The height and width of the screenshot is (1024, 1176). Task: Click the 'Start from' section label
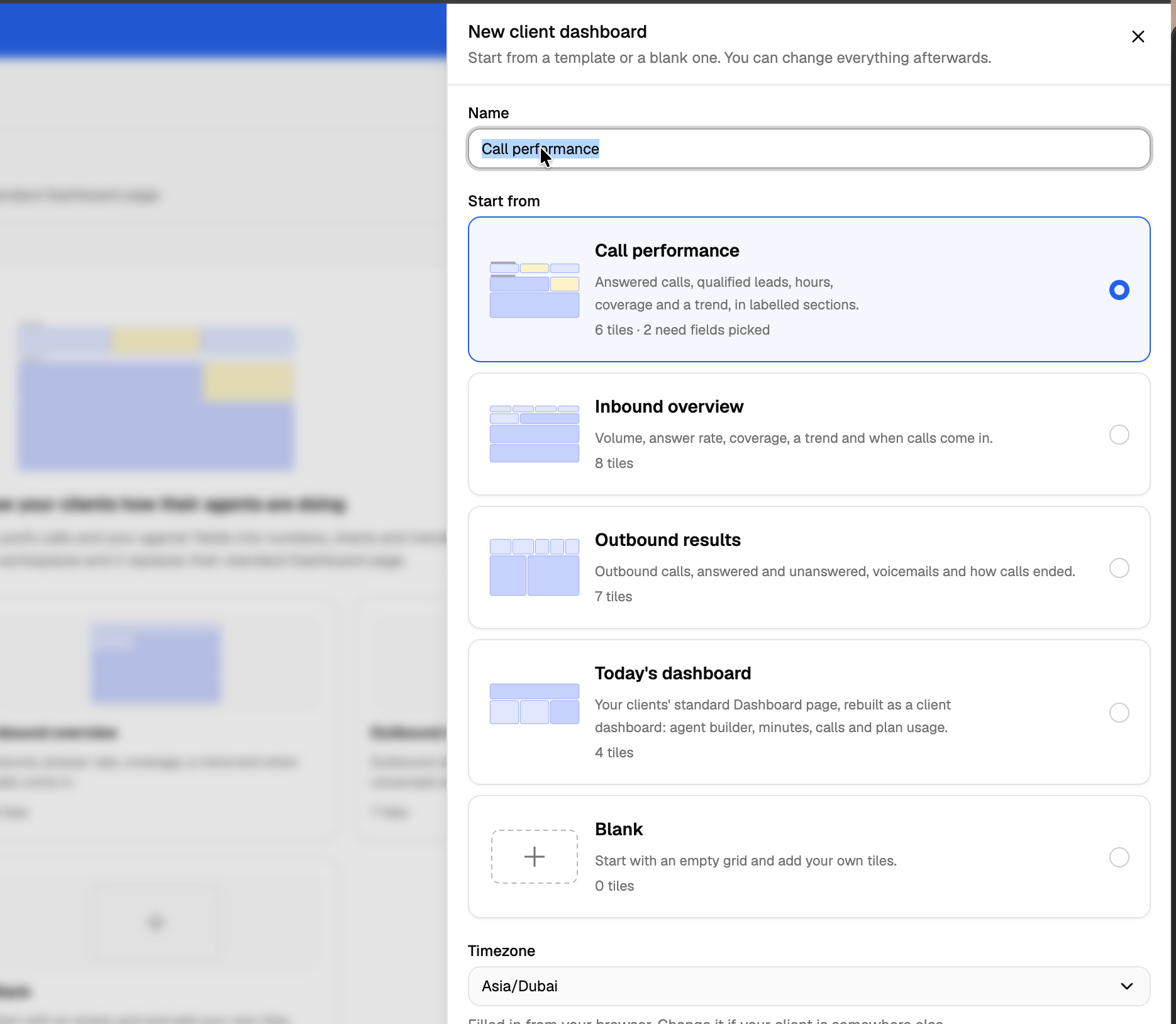[x=504, y=201]
